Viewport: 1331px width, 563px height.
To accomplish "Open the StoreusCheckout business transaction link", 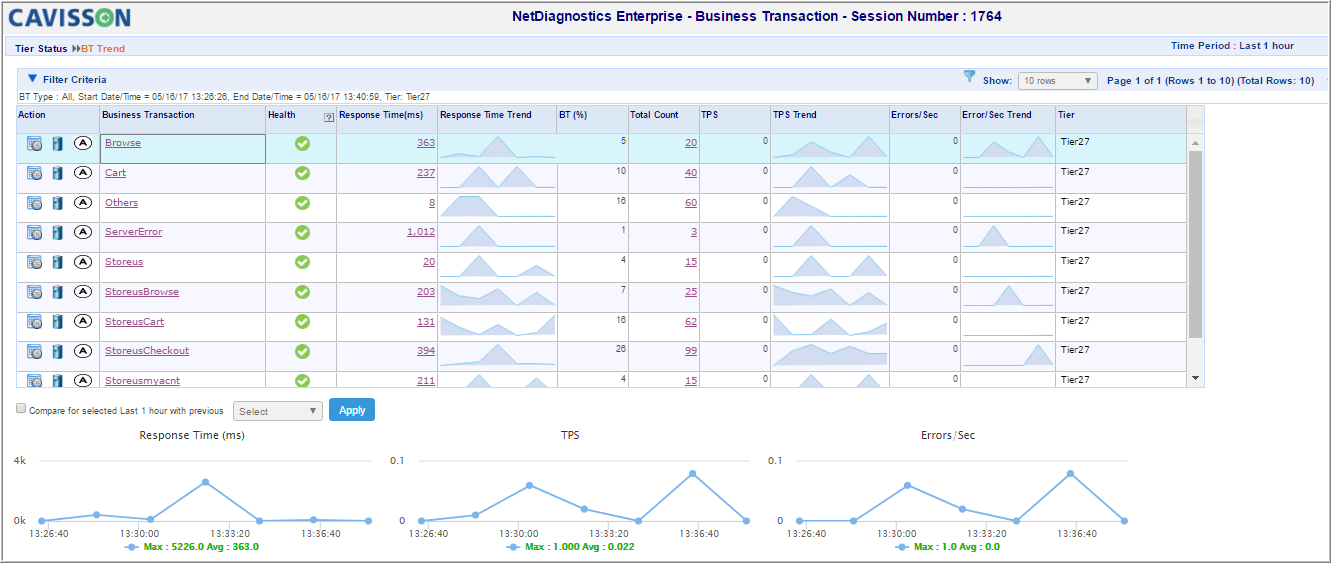I will [x=147, y=351].
